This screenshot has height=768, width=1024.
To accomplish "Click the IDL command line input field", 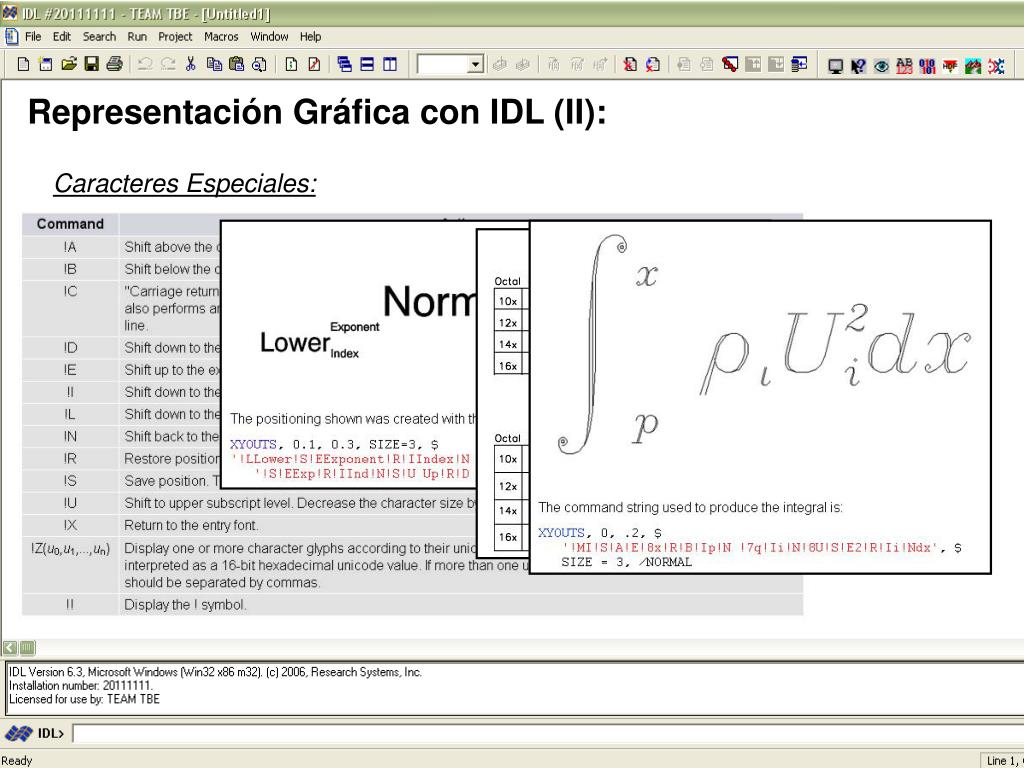I will [547, 733].
